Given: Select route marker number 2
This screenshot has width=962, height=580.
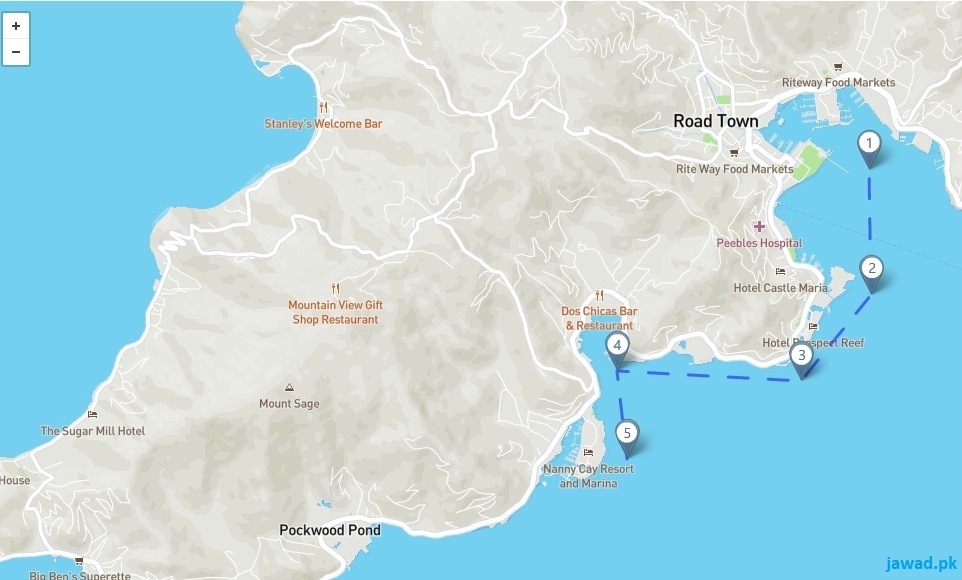Looking at the screenshot, I should [871, 274].
